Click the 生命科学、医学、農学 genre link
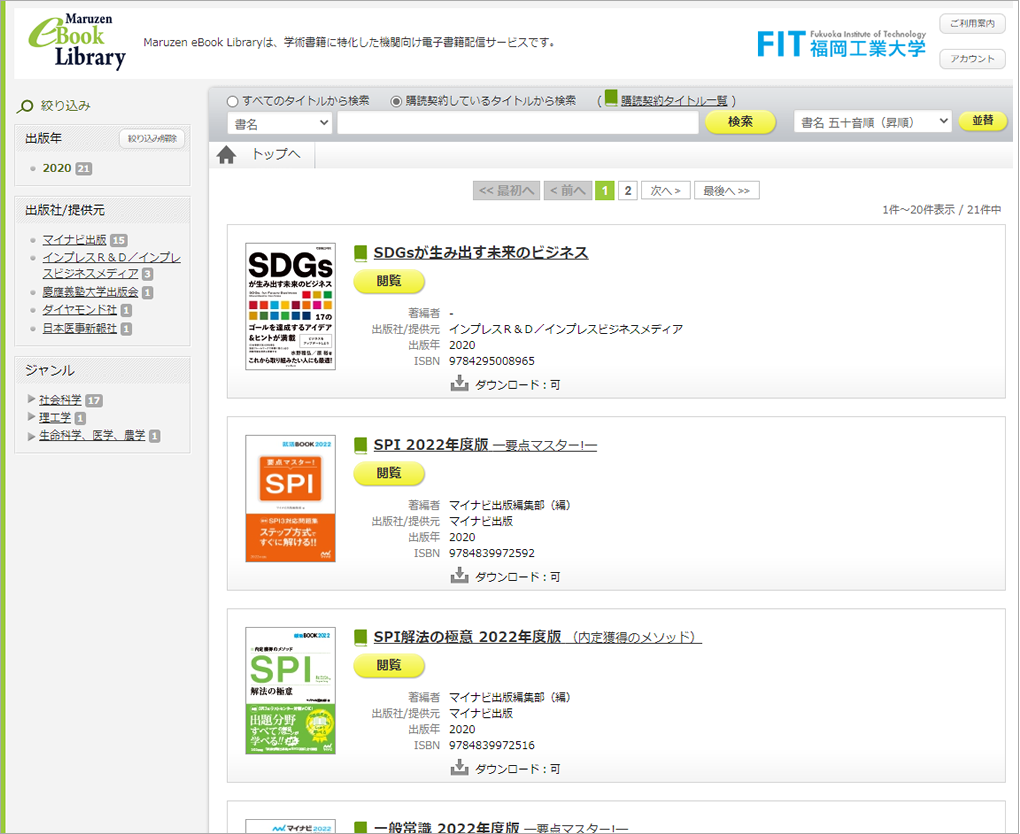The height and width of the screenshot is (834, 1020). pos(92,435)
